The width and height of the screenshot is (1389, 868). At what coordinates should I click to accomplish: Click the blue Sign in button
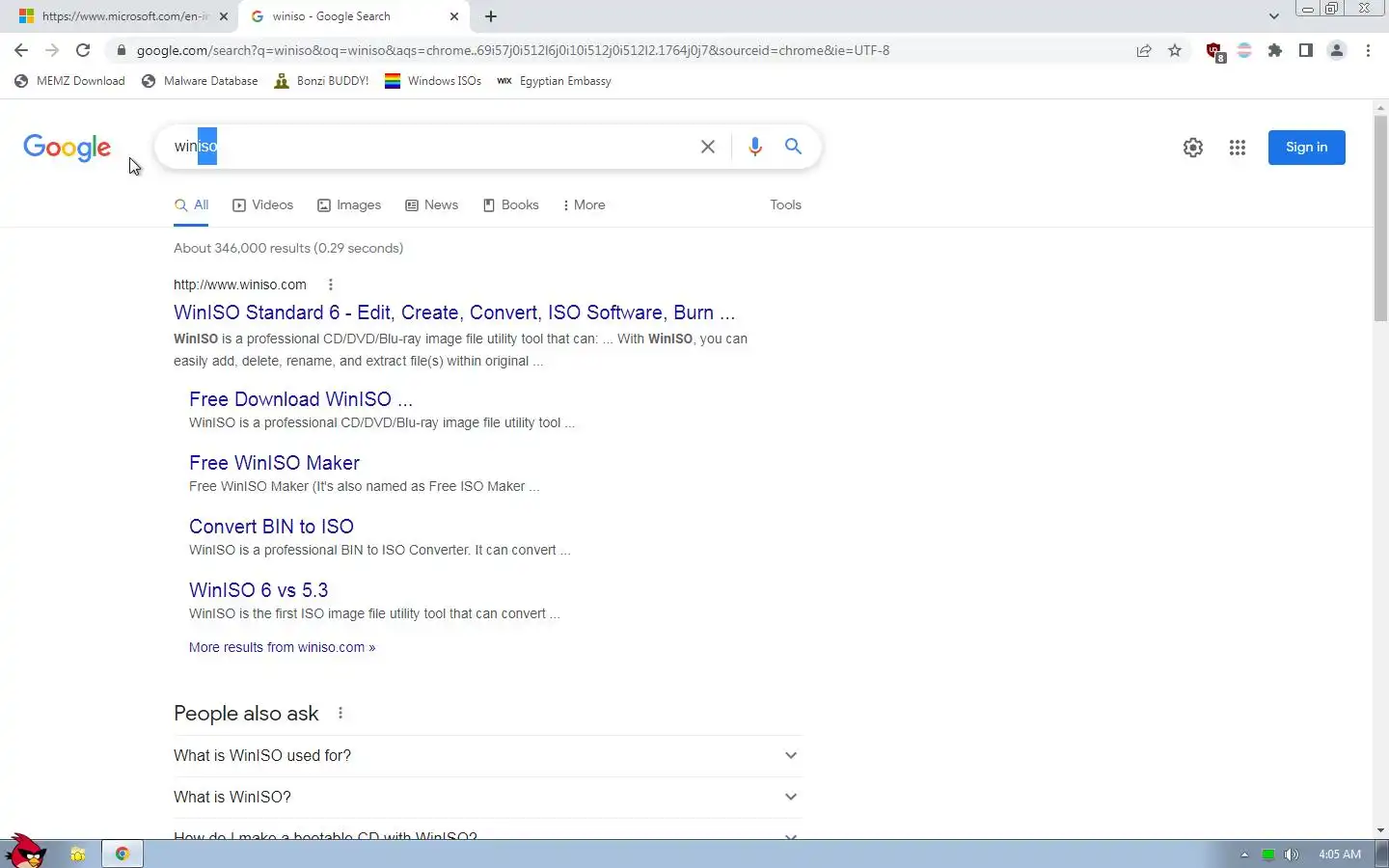click(x=1306, y=147)
